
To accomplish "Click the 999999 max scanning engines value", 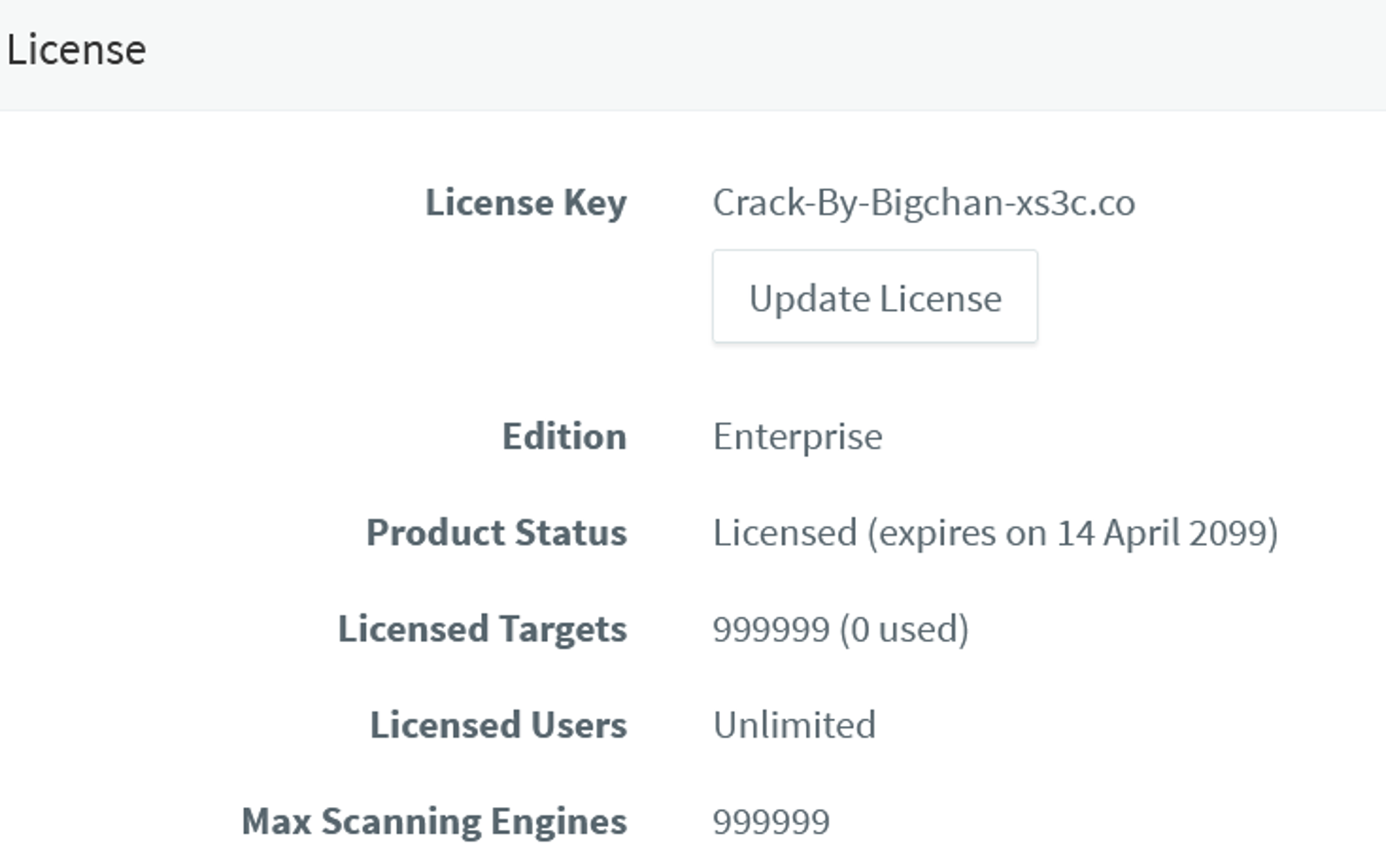I will [771, 822].
